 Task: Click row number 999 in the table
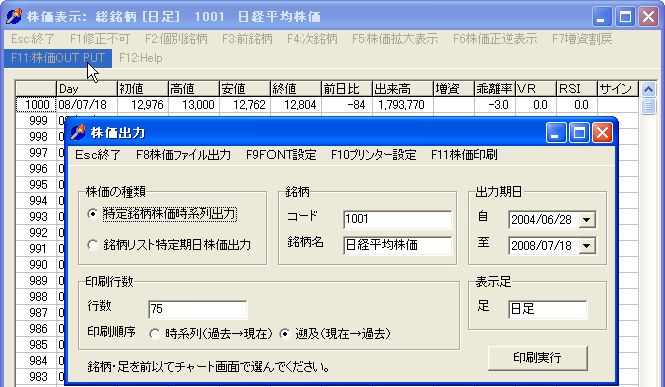[x=36, y=121]
